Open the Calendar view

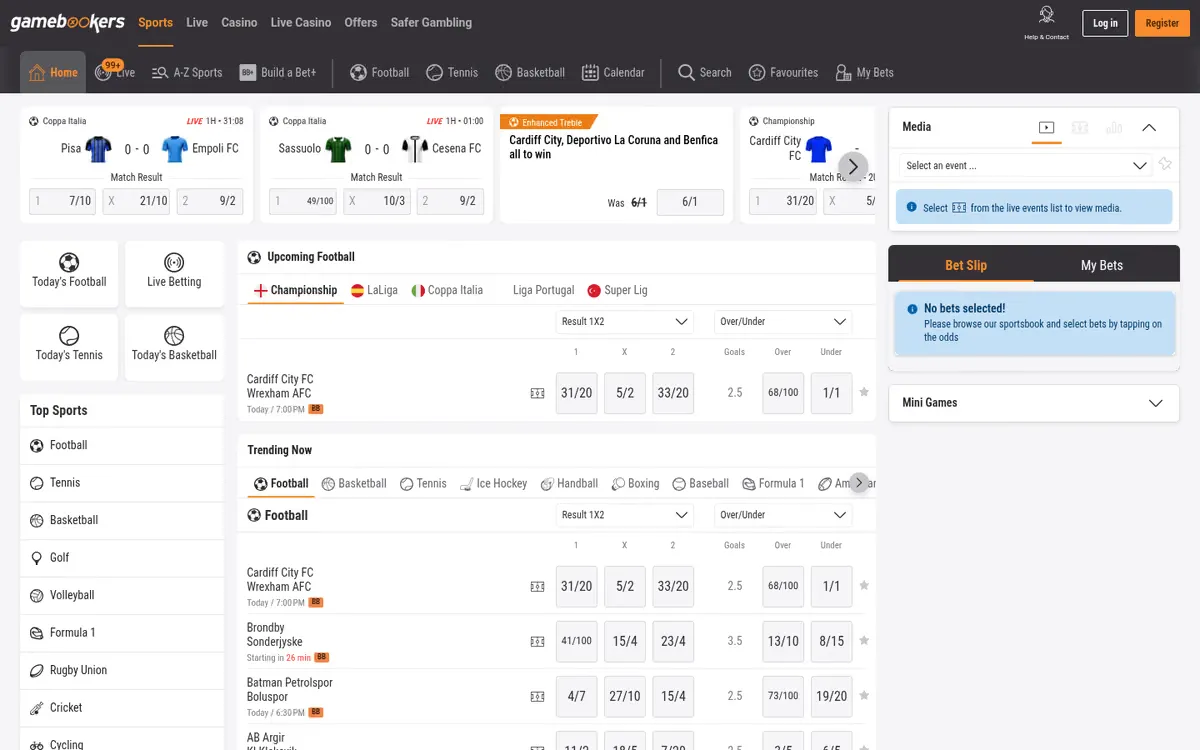[x=613, y=72]
